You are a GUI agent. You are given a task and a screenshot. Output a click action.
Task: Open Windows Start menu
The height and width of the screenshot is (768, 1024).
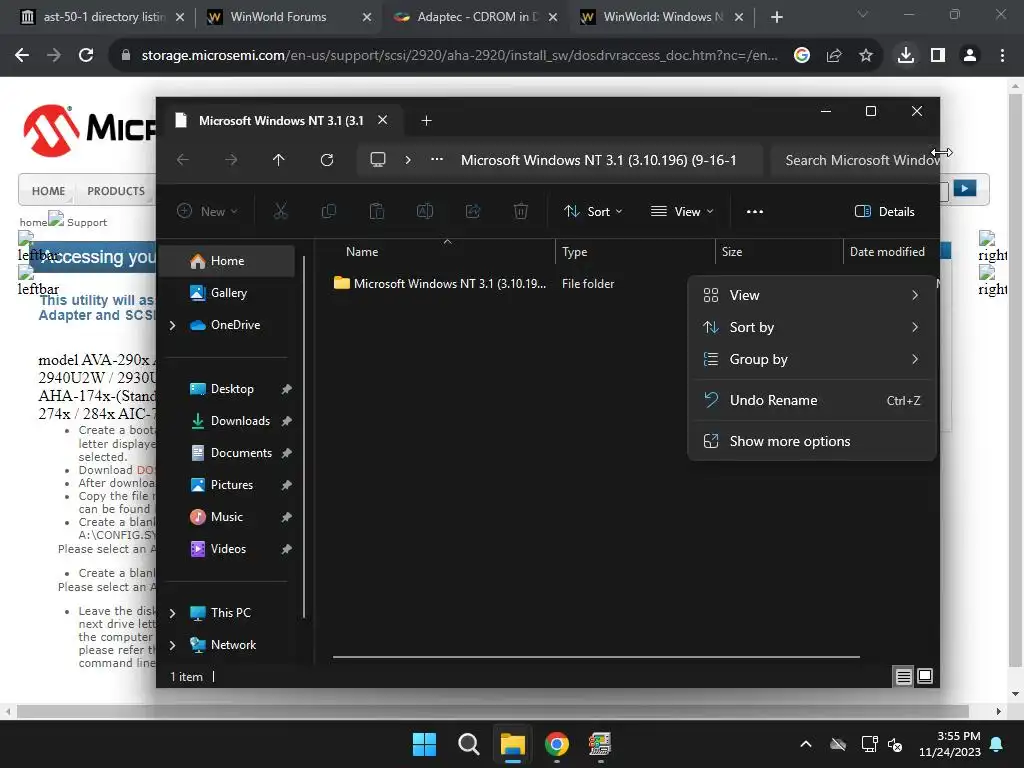tap(424, 744)
